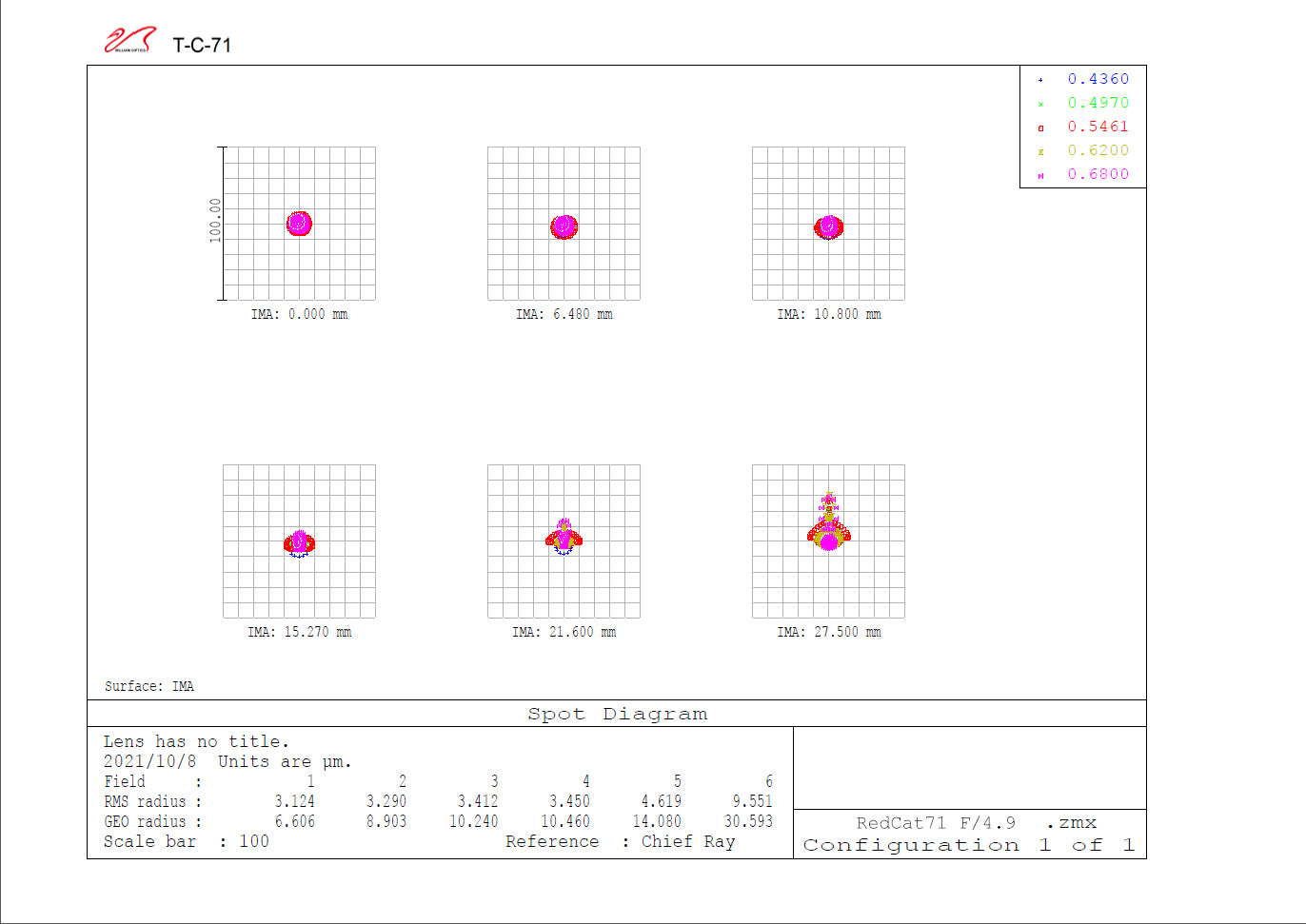1306x924 pixels.
Task: Click the 100.00 scale bar label
Action: (215, 221)
